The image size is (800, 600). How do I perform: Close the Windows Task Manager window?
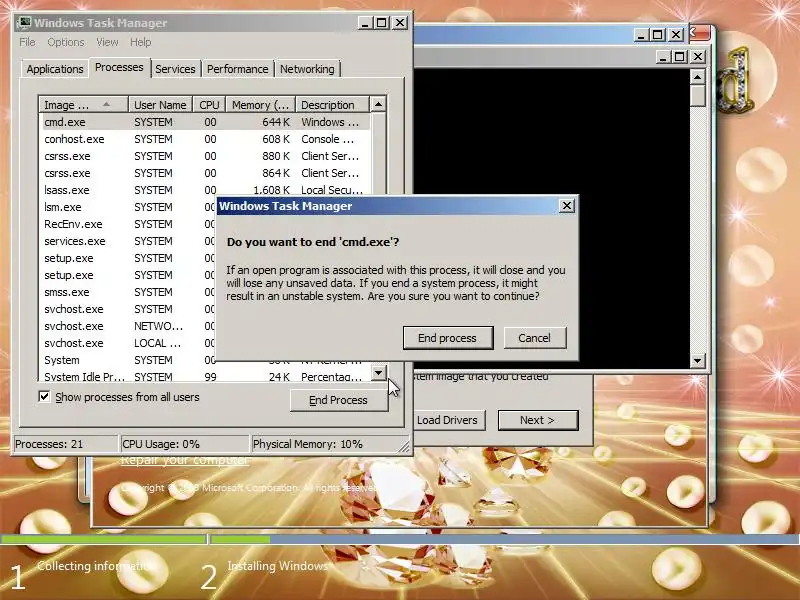click(x=400, y=23)
